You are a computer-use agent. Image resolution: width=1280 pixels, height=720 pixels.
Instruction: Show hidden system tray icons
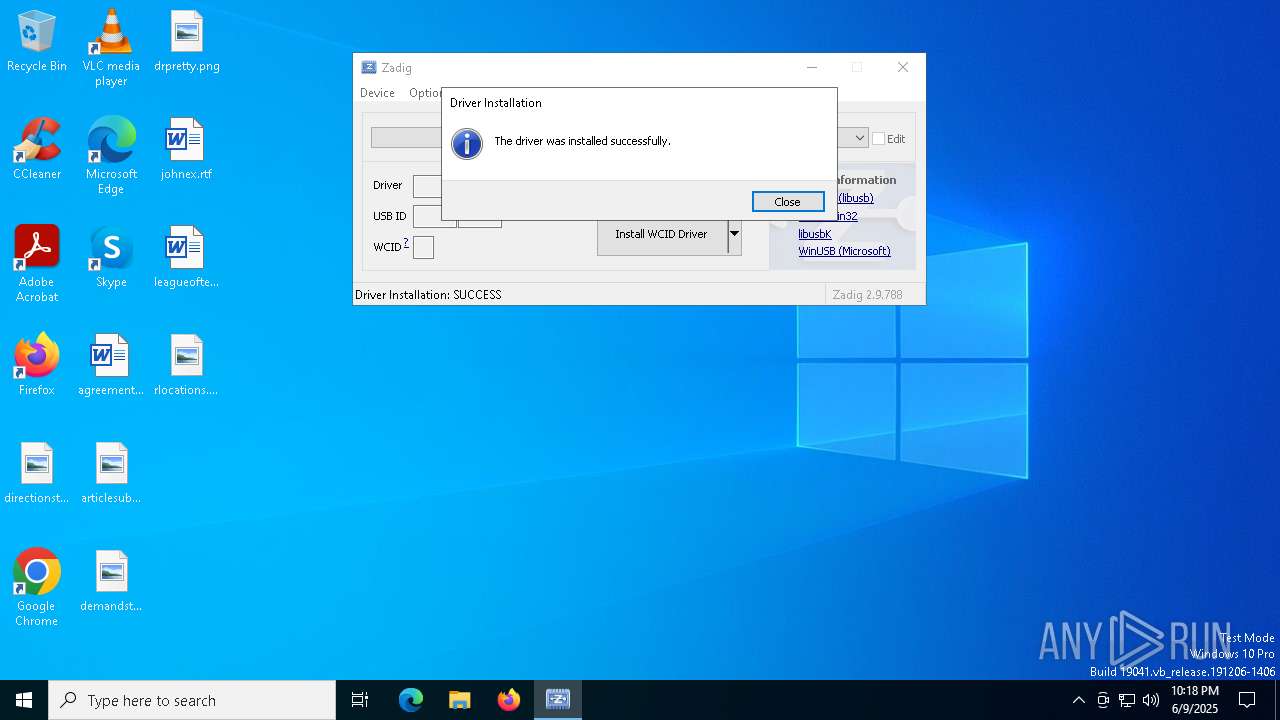click(1078, 700)
